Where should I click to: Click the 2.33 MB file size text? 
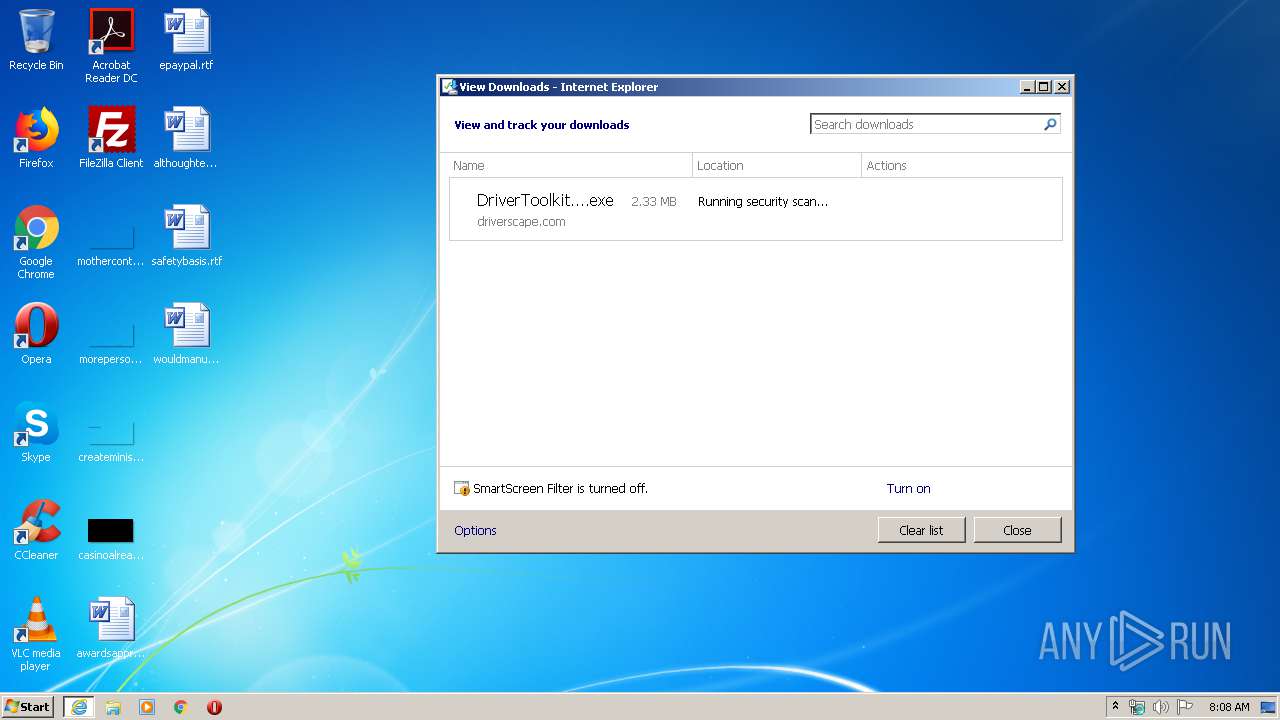click(x=654, y=201)
